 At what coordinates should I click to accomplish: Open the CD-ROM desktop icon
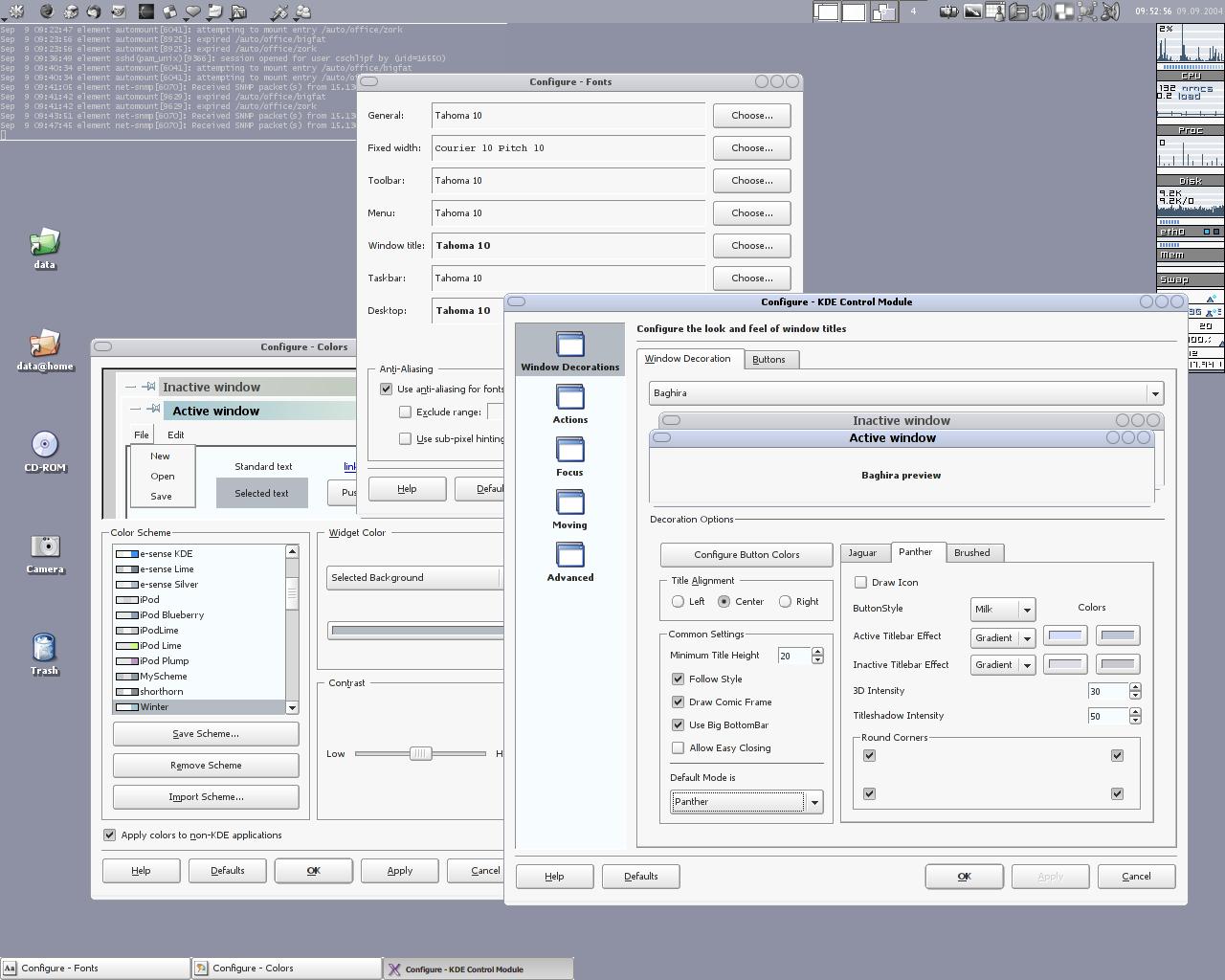point(44,452)
